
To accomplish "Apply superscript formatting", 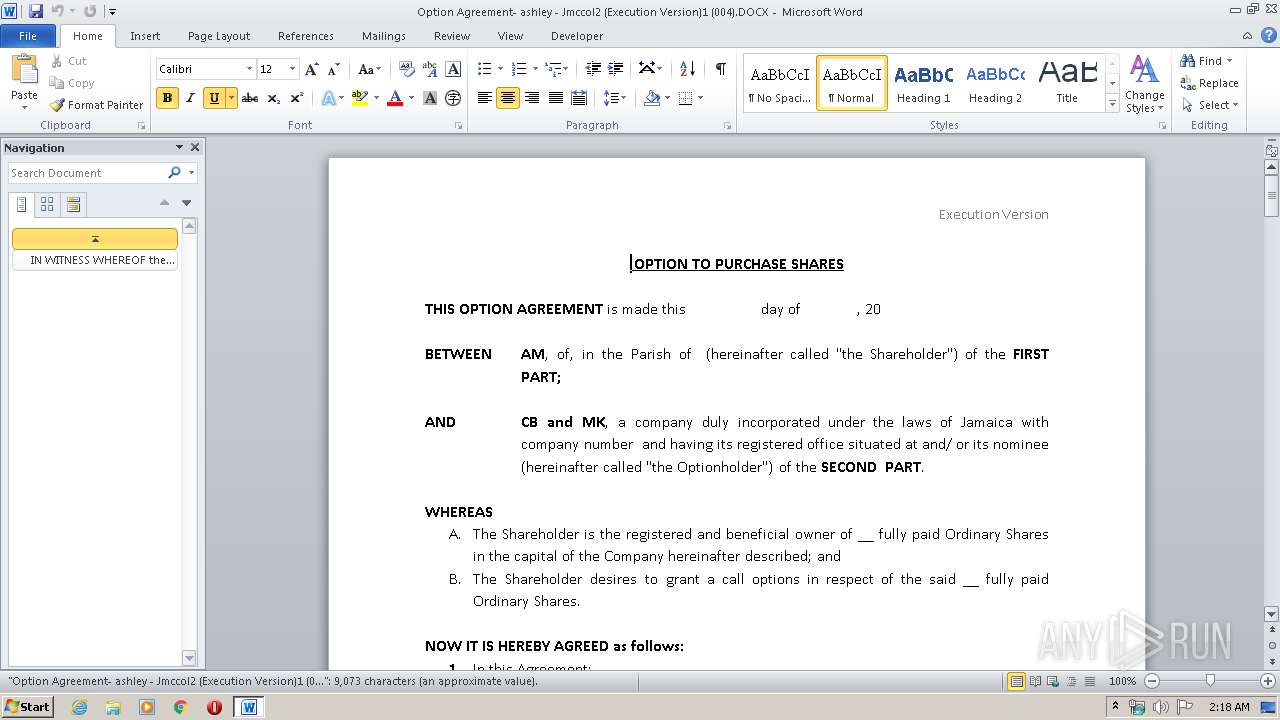I will pyautogui.click(x=296, y=98).
